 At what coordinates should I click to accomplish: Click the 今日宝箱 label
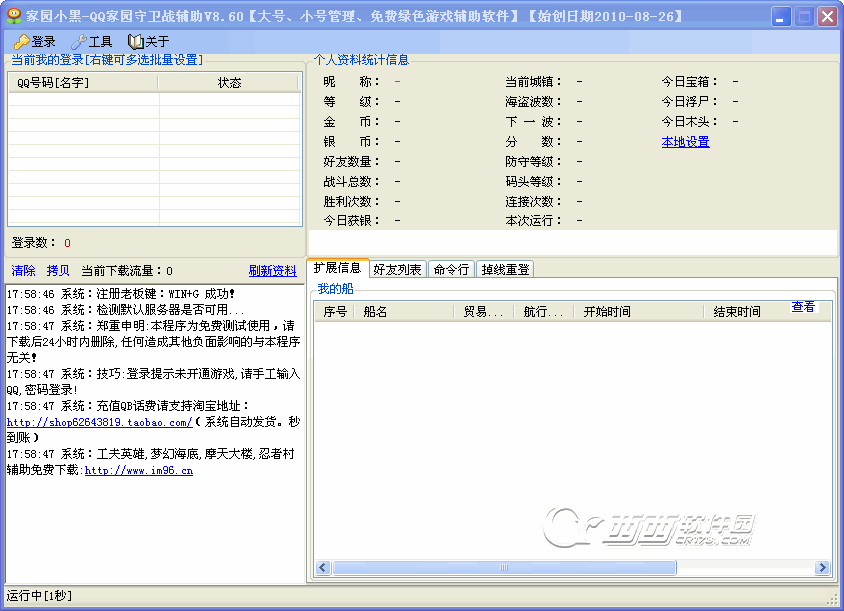690,82
